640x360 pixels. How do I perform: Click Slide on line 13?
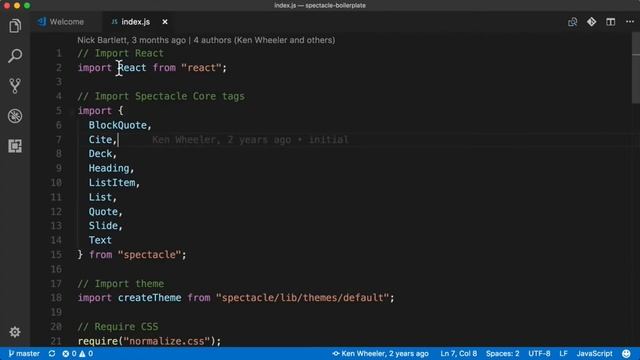(103, 226)
